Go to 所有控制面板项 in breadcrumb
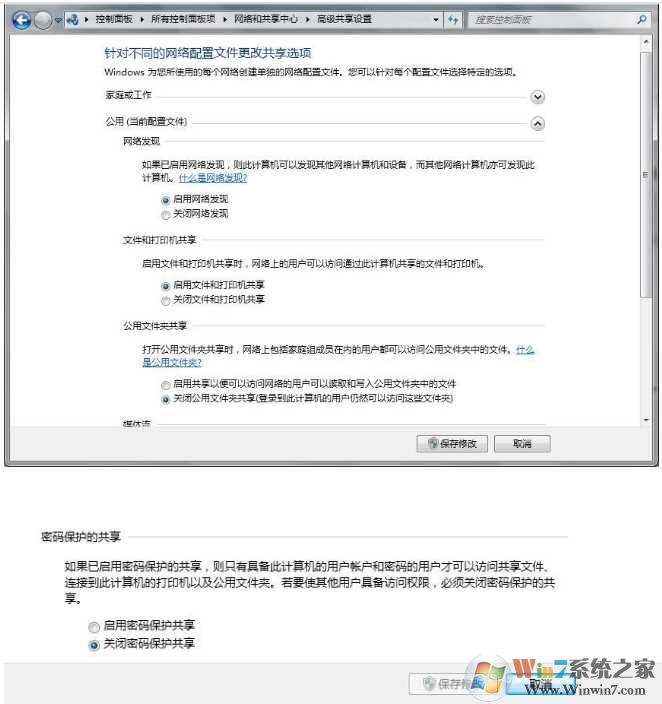Viewport: 662px width, 704px height. click(x=183, y=19)
